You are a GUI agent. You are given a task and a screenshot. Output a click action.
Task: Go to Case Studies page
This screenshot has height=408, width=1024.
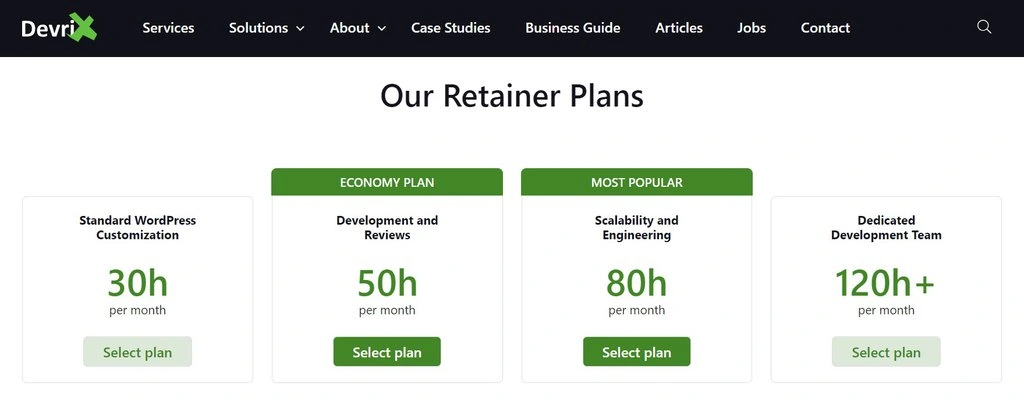450,28
